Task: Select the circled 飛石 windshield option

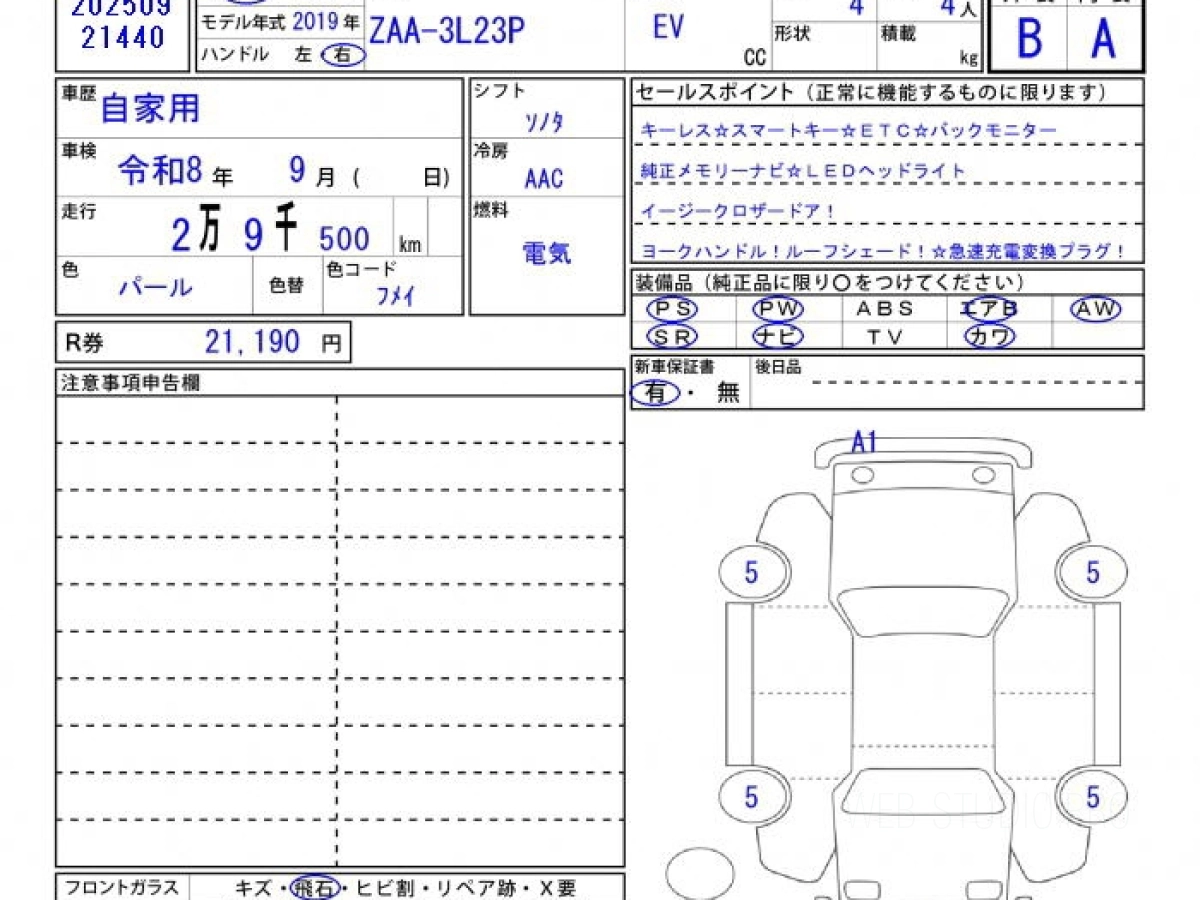Action: tap(315, 888)
